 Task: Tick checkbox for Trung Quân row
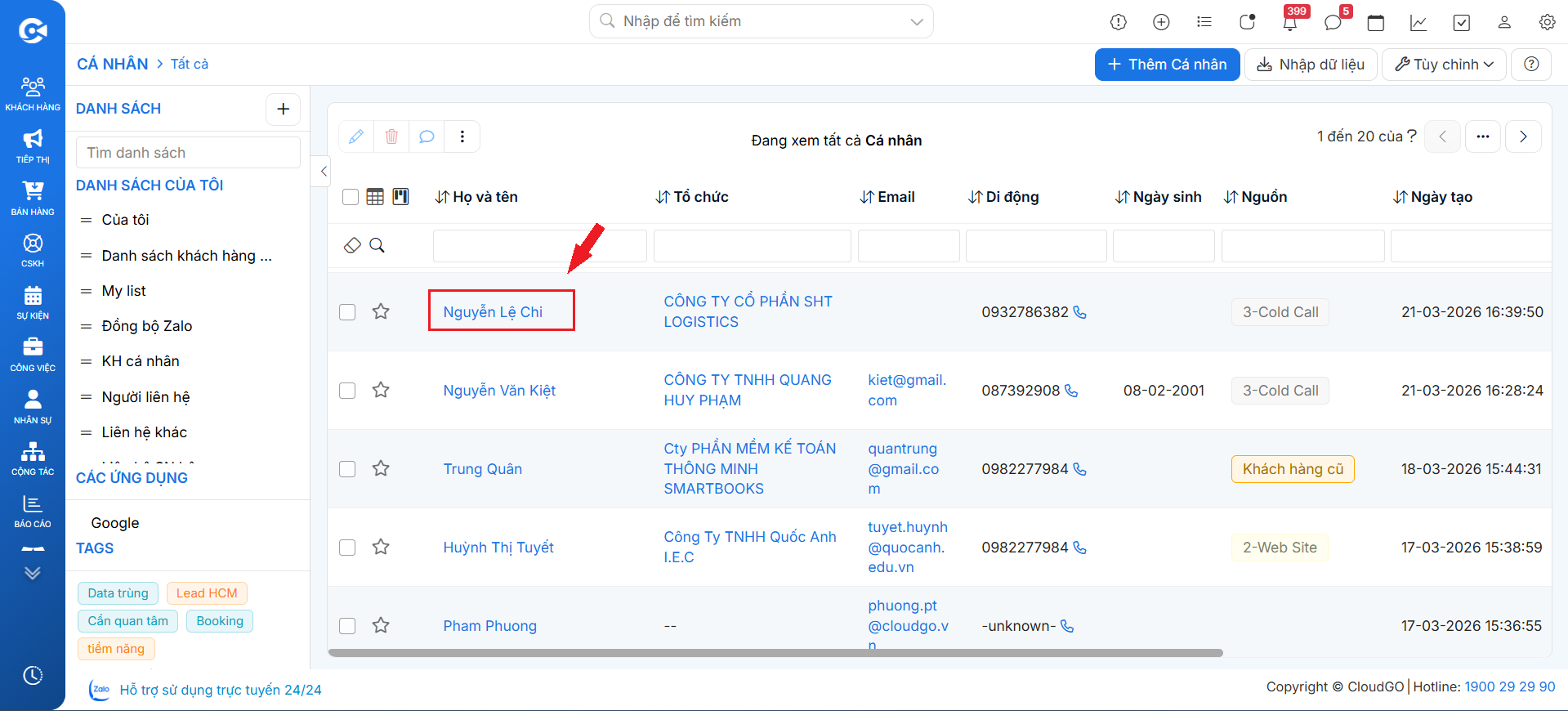click(x=347, y=469)
